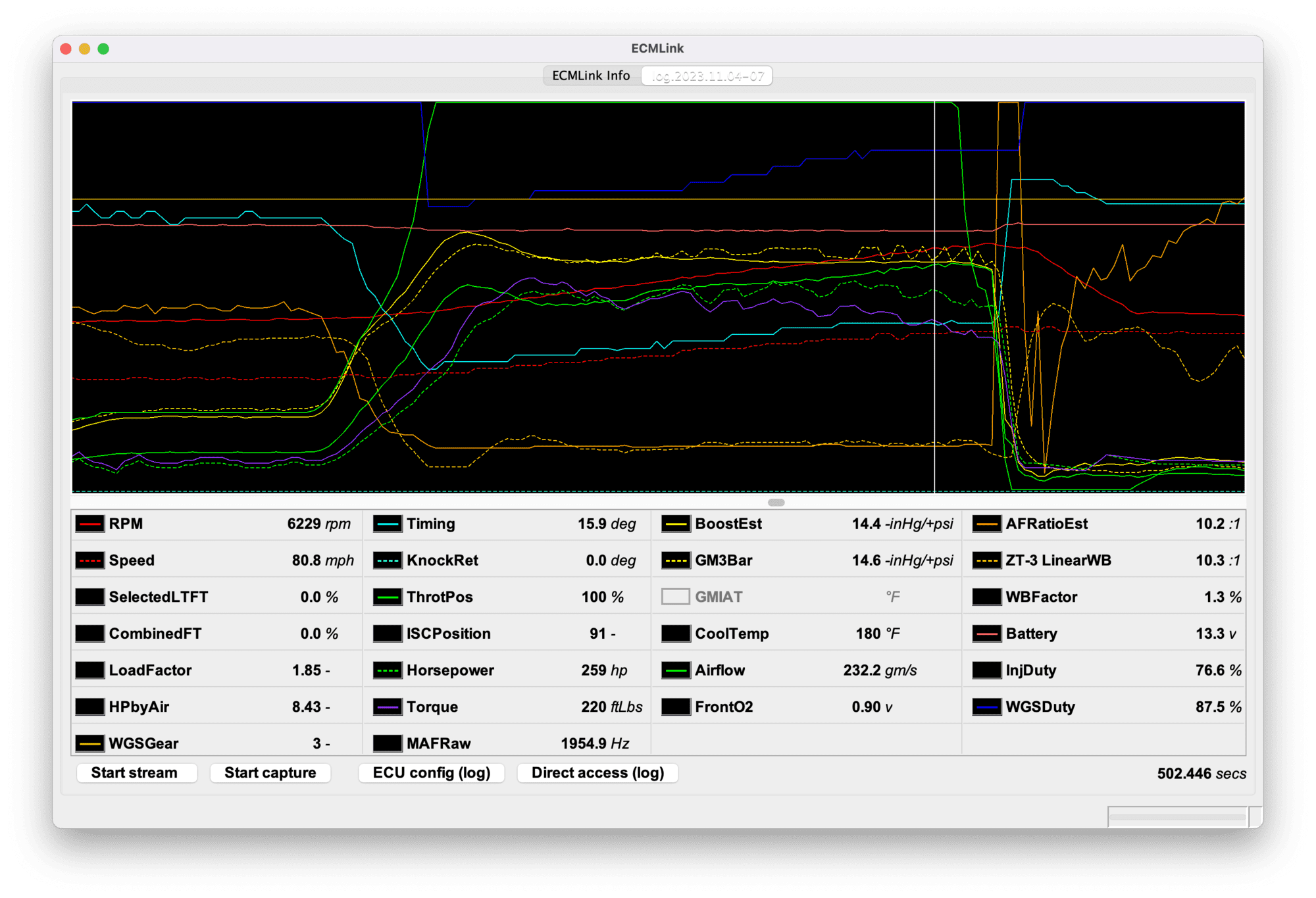Click the ZT-3 LinearWB dashed swatch
This screenshot has height=898, width=1316.
986,561
